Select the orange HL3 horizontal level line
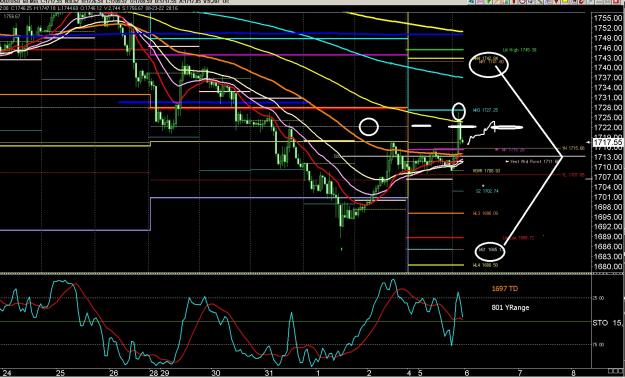625x378 pixels. pos(436,213)
